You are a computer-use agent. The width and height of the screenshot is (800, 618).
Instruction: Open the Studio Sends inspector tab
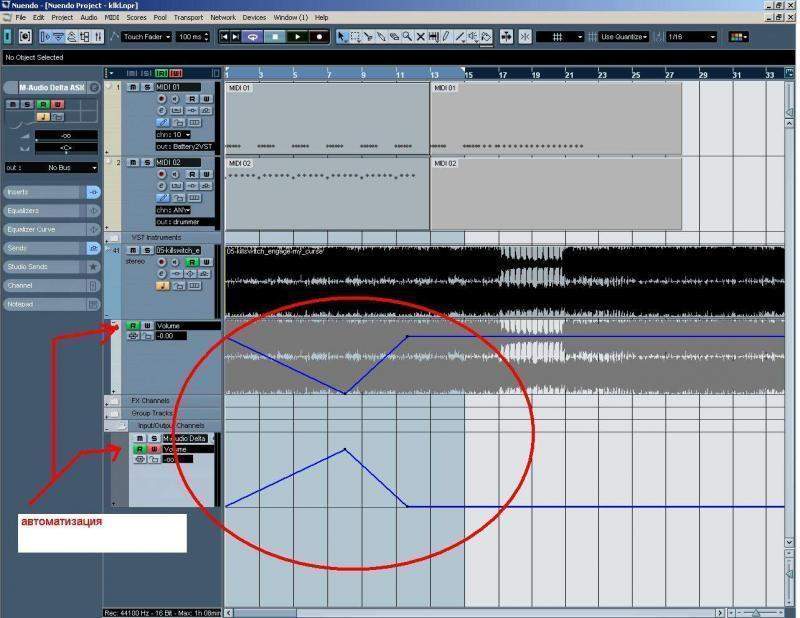pos(52,267)
